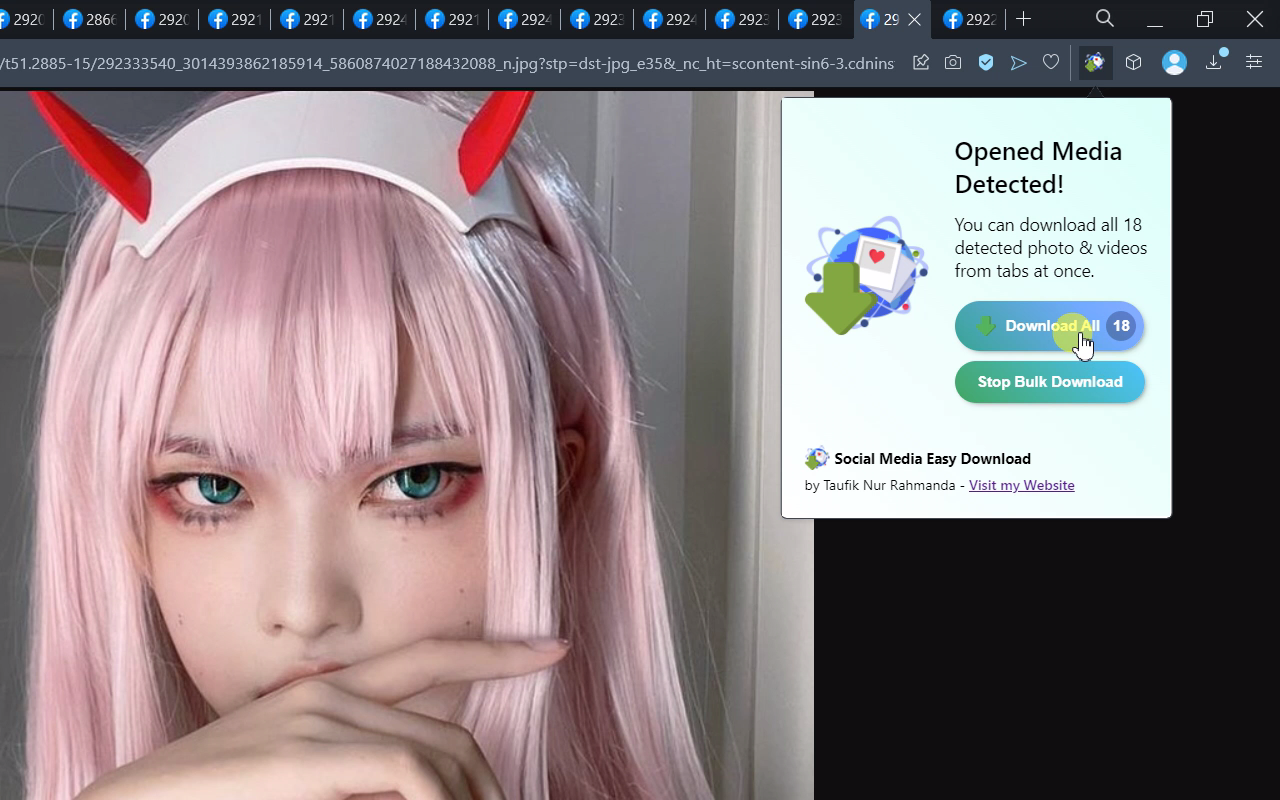This screenshot has width=1280, height=800.
Task: Open the user profile avatar icon
Action: coord(1174,62)
